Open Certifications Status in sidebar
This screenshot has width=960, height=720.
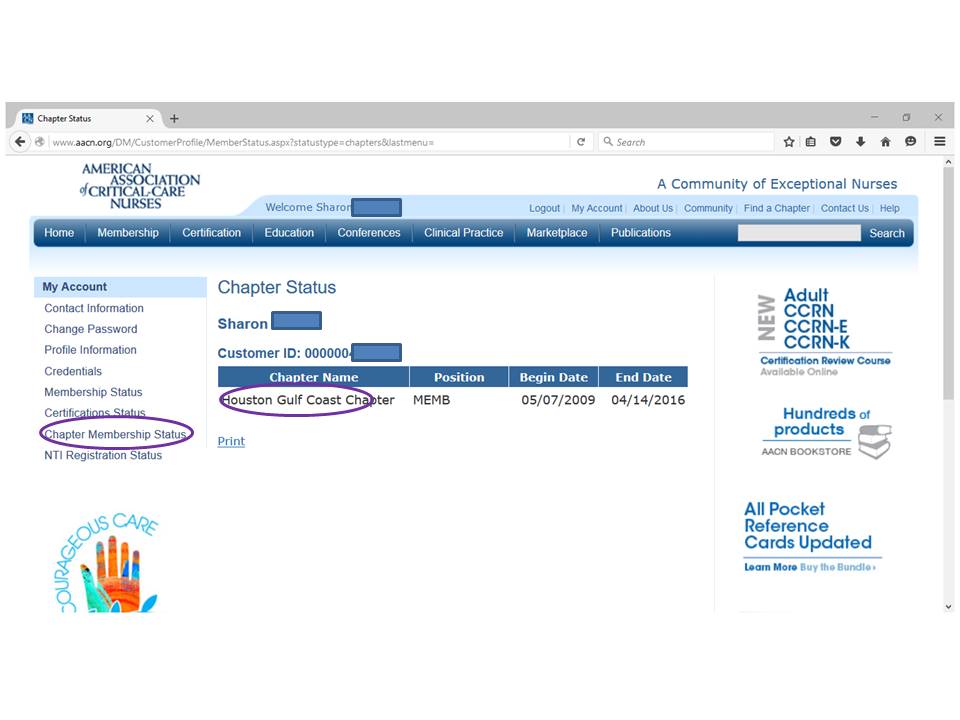(95, 413)
